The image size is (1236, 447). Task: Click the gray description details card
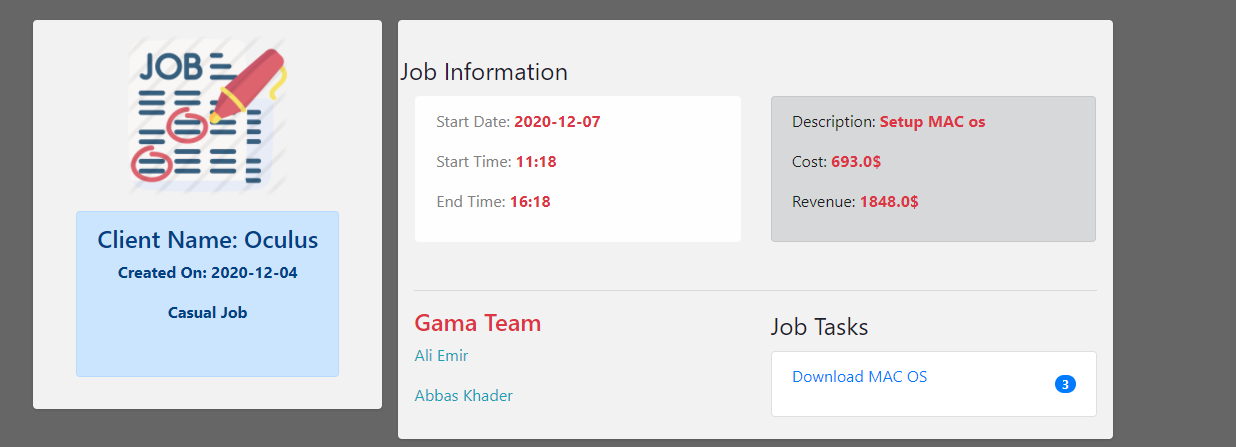click(x=933, y=169)
